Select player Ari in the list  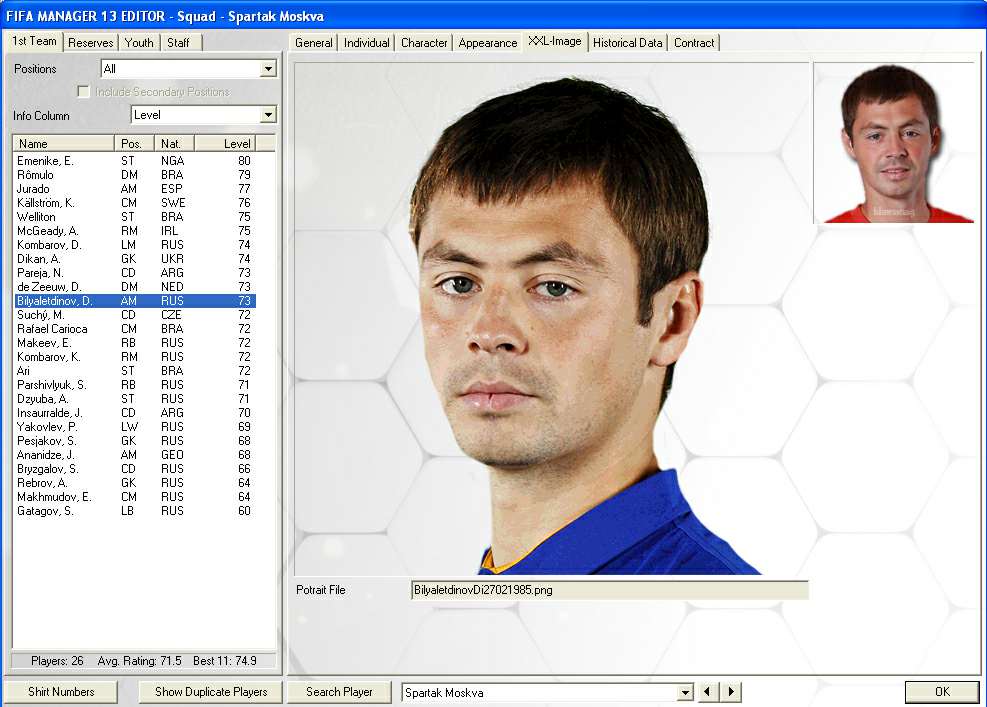pos(135,371)
